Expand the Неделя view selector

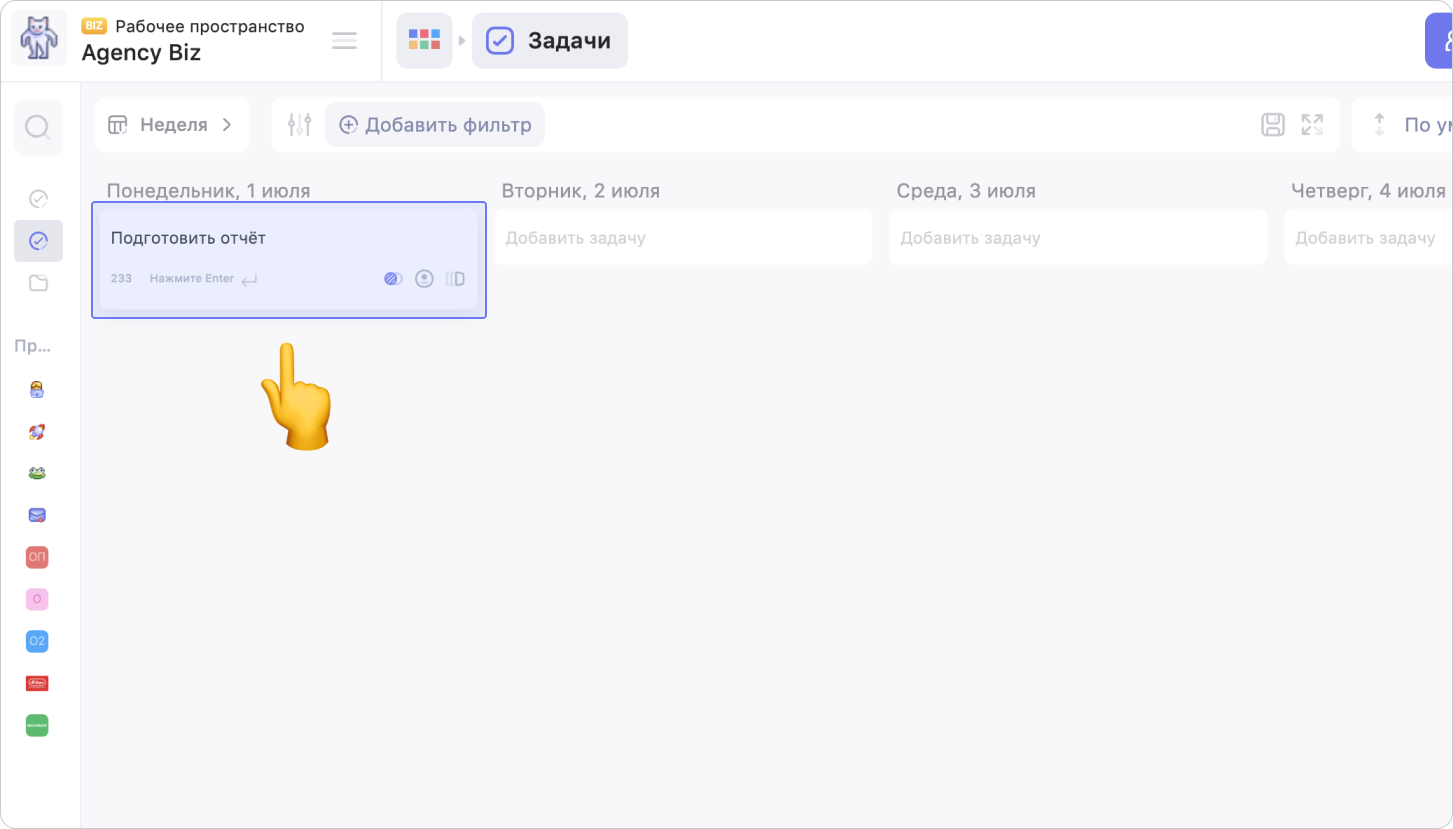[x=171, y=125]
